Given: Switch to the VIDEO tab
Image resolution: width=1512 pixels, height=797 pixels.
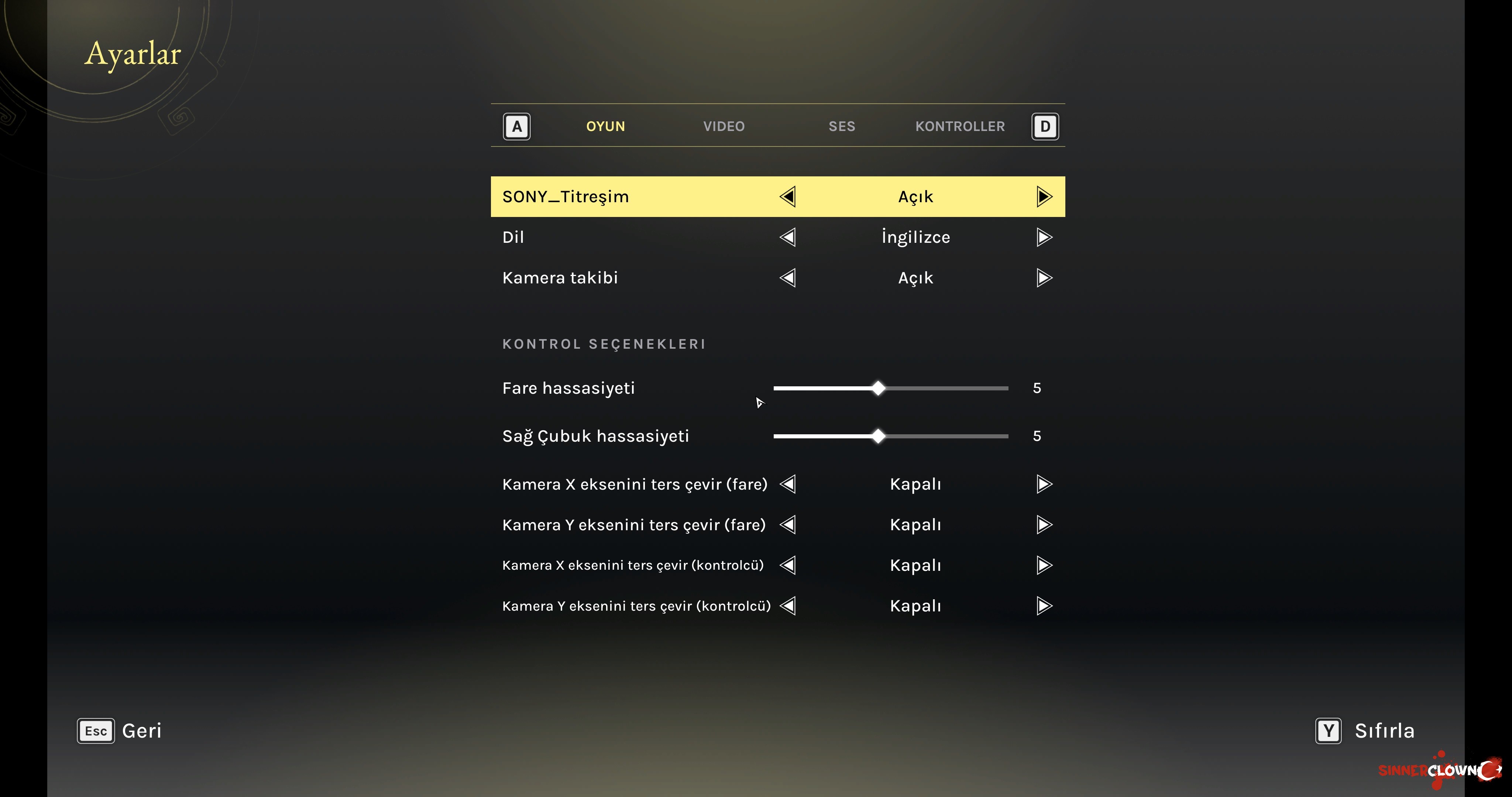Looking at the screenshot, I should [x=724, y=126].
